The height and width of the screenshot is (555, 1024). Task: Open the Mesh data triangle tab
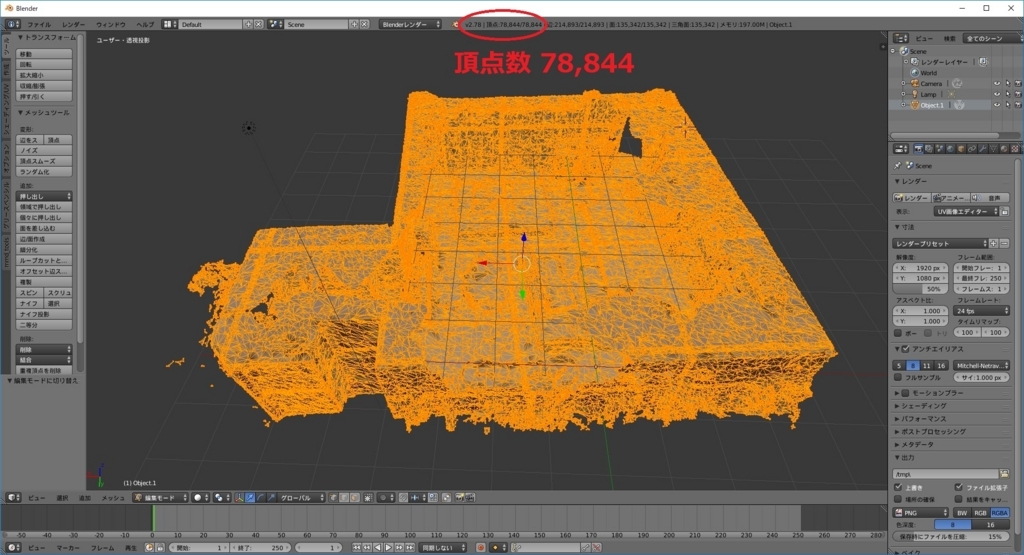tap(993, 149)
